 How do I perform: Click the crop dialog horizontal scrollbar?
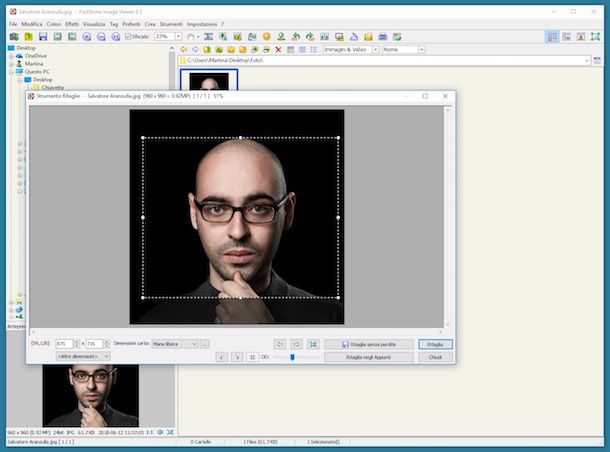pyautogui.click(x=237, y=332)
